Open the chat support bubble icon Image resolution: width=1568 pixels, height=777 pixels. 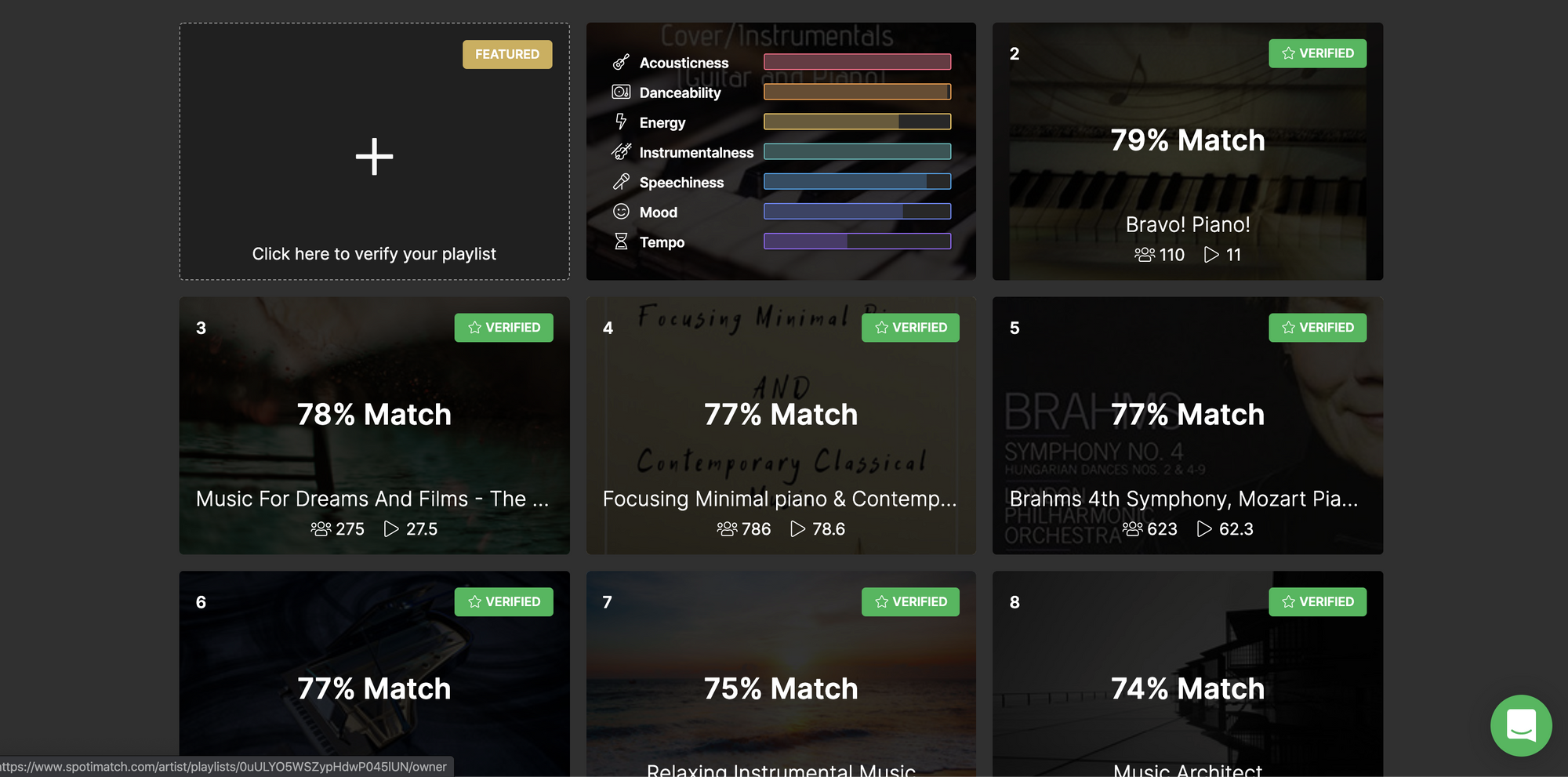point(1521,725)
